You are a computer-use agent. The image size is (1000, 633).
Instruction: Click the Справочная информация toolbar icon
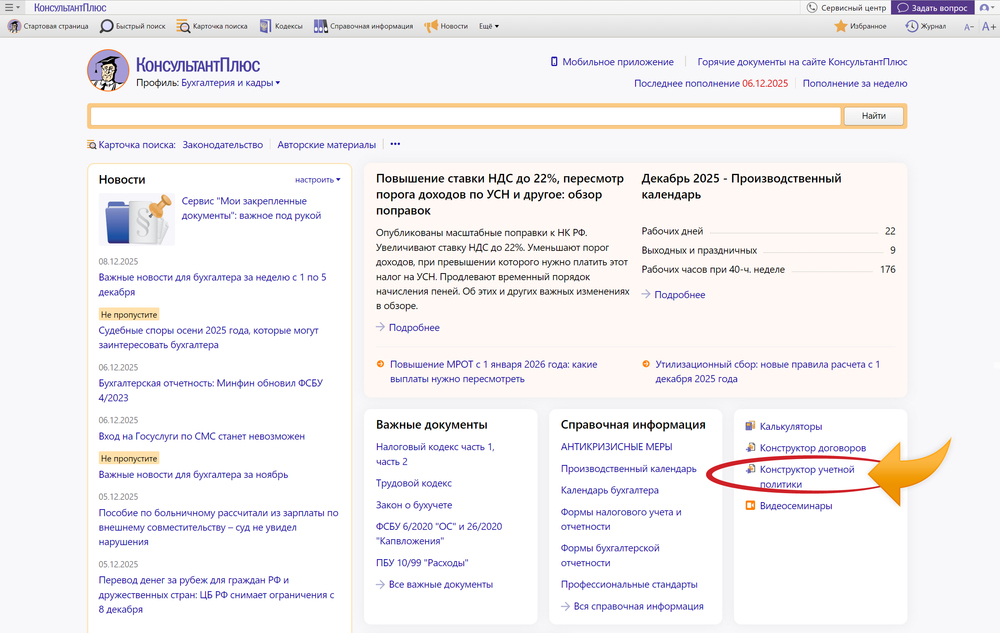pyautogui.click(x=320, y=26)
